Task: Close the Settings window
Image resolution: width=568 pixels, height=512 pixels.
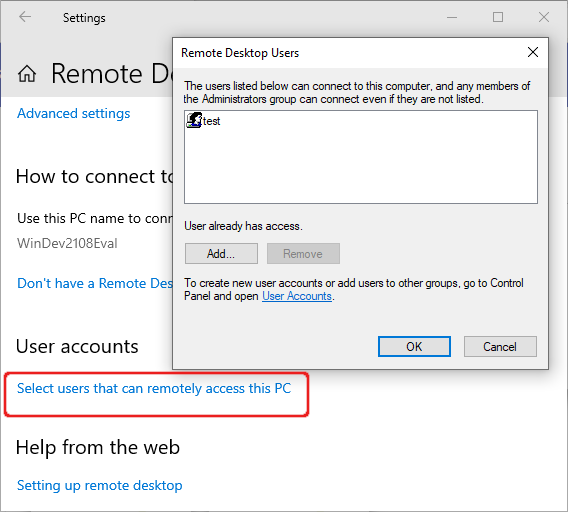Action: (543, 17)
